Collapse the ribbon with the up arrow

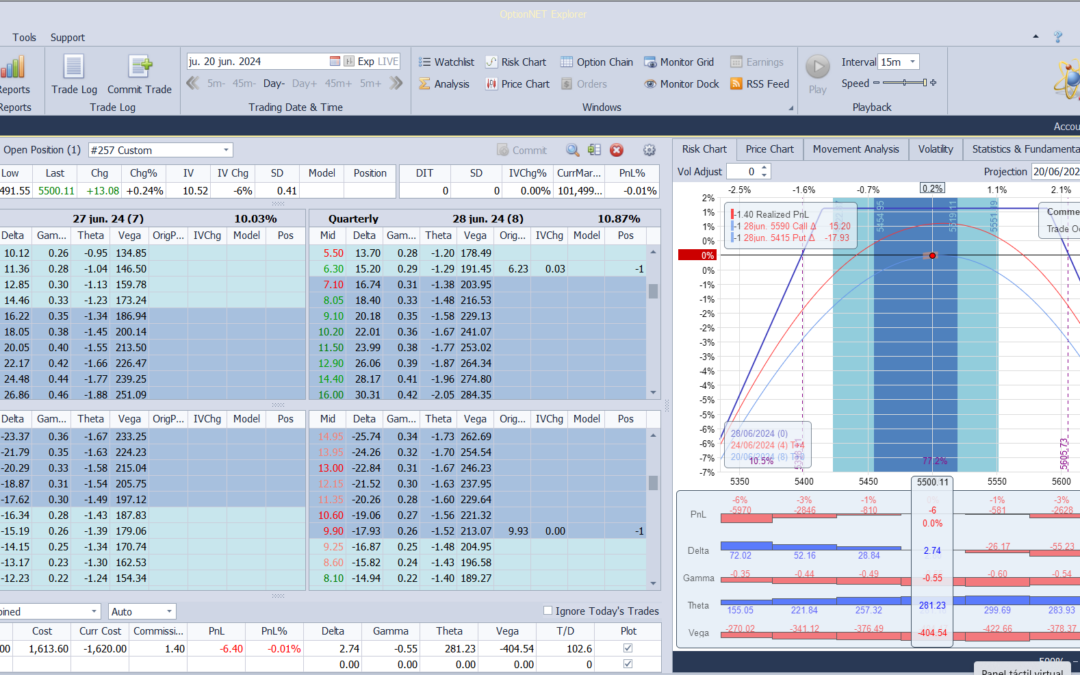click(1037, 37)
